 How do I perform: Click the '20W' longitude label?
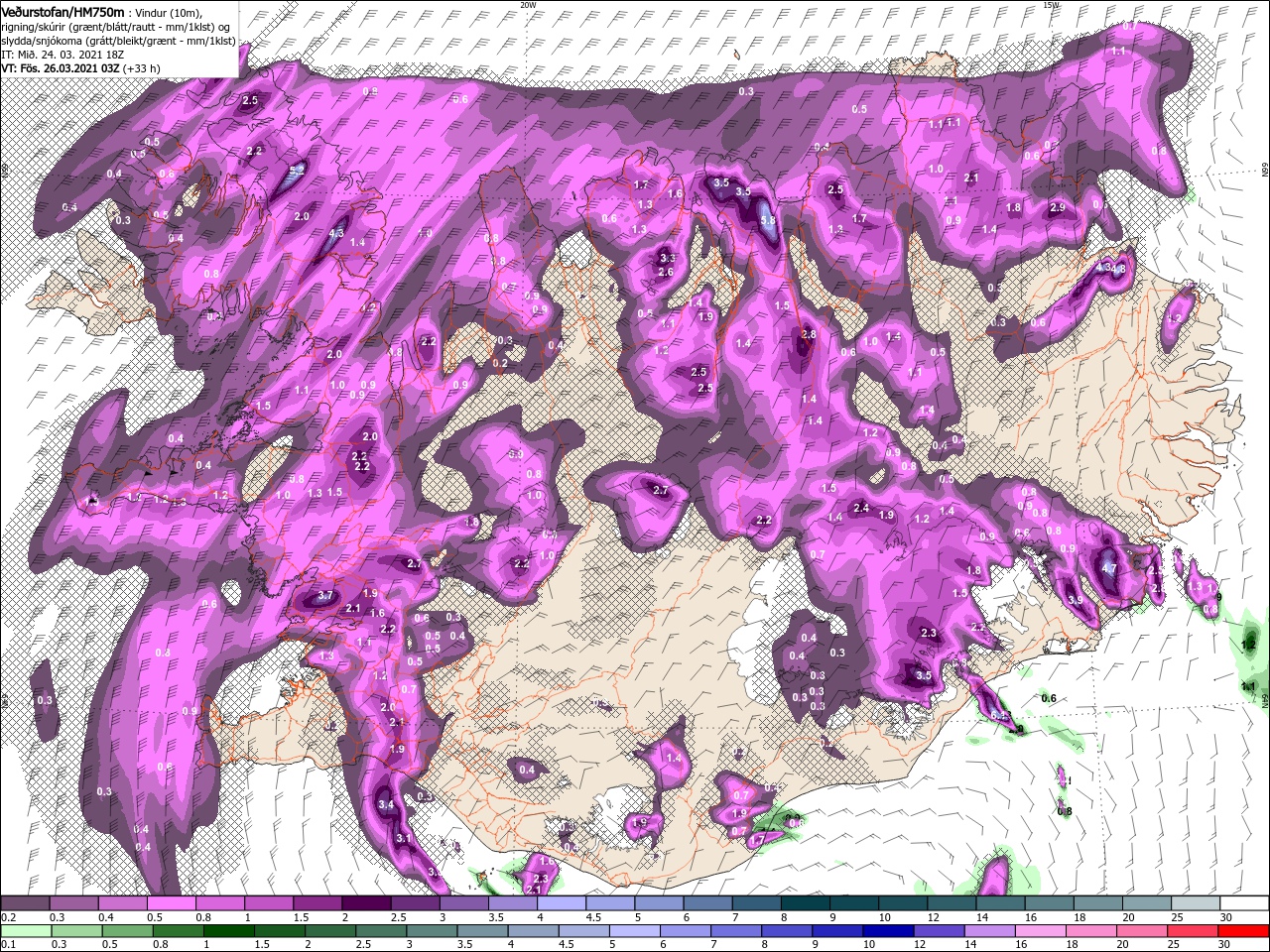pos(528,5)
